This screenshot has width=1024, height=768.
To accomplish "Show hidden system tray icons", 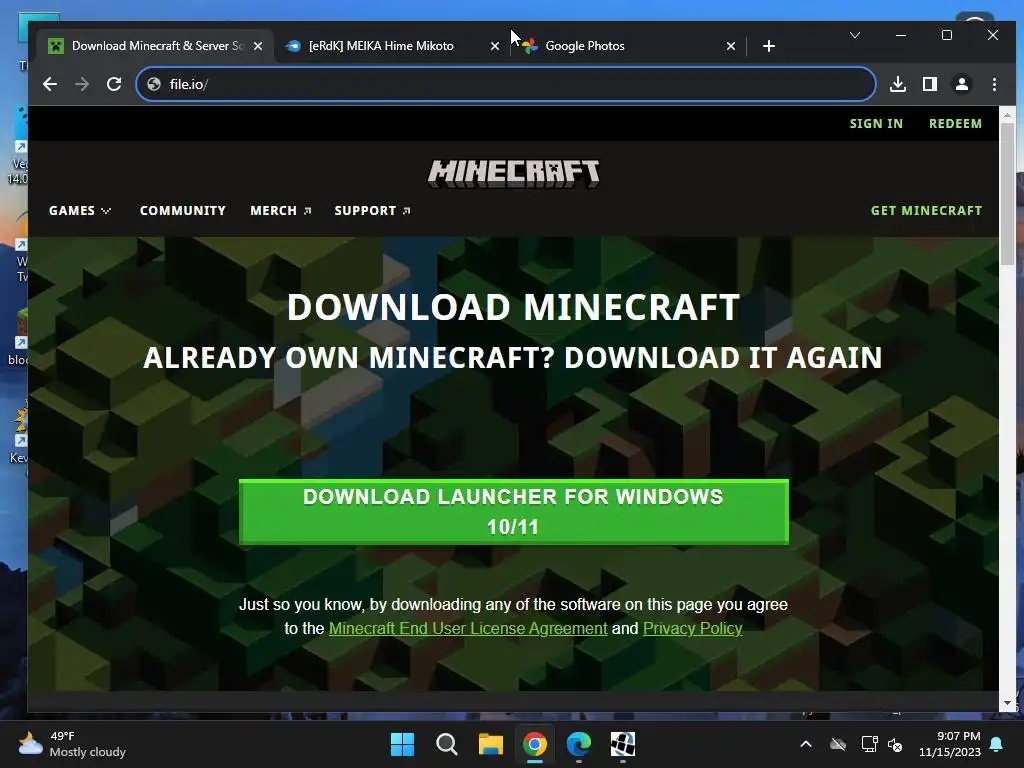I will (x=806, y=744).
